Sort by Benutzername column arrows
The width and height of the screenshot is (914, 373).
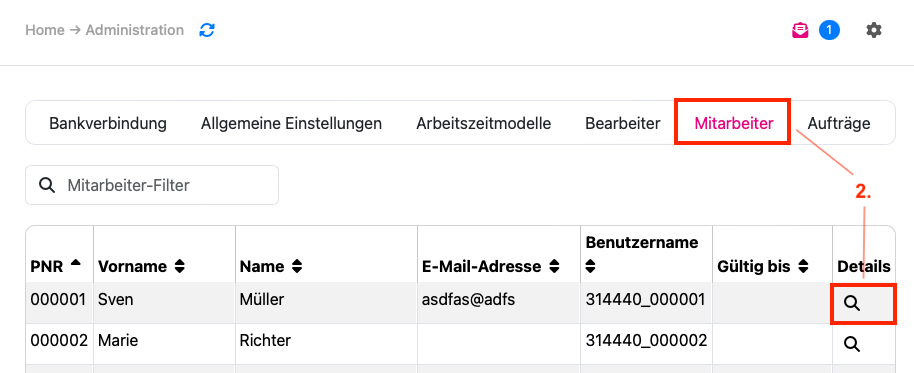(590, 266)
